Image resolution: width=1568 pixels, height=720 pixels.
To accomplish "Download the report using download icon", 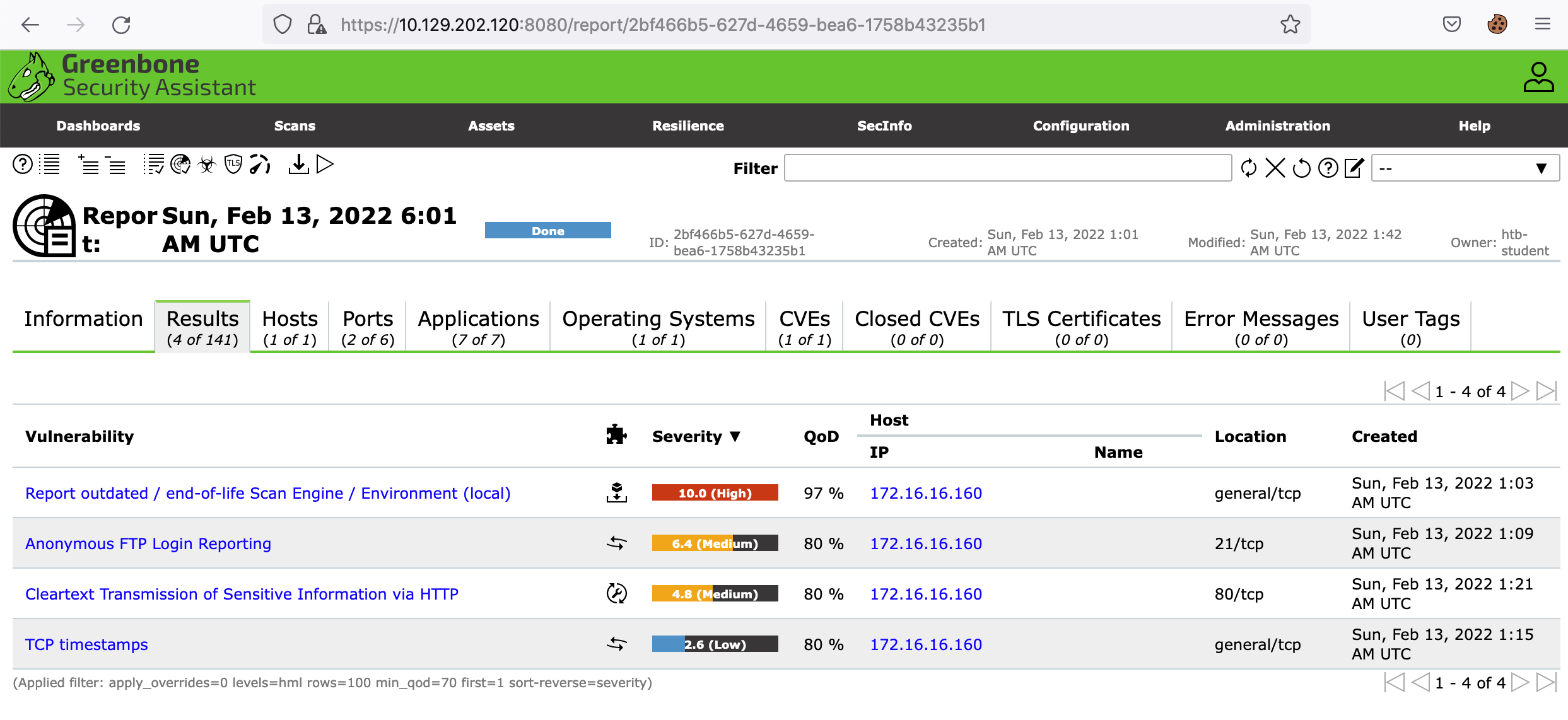I will coord(298,165).
